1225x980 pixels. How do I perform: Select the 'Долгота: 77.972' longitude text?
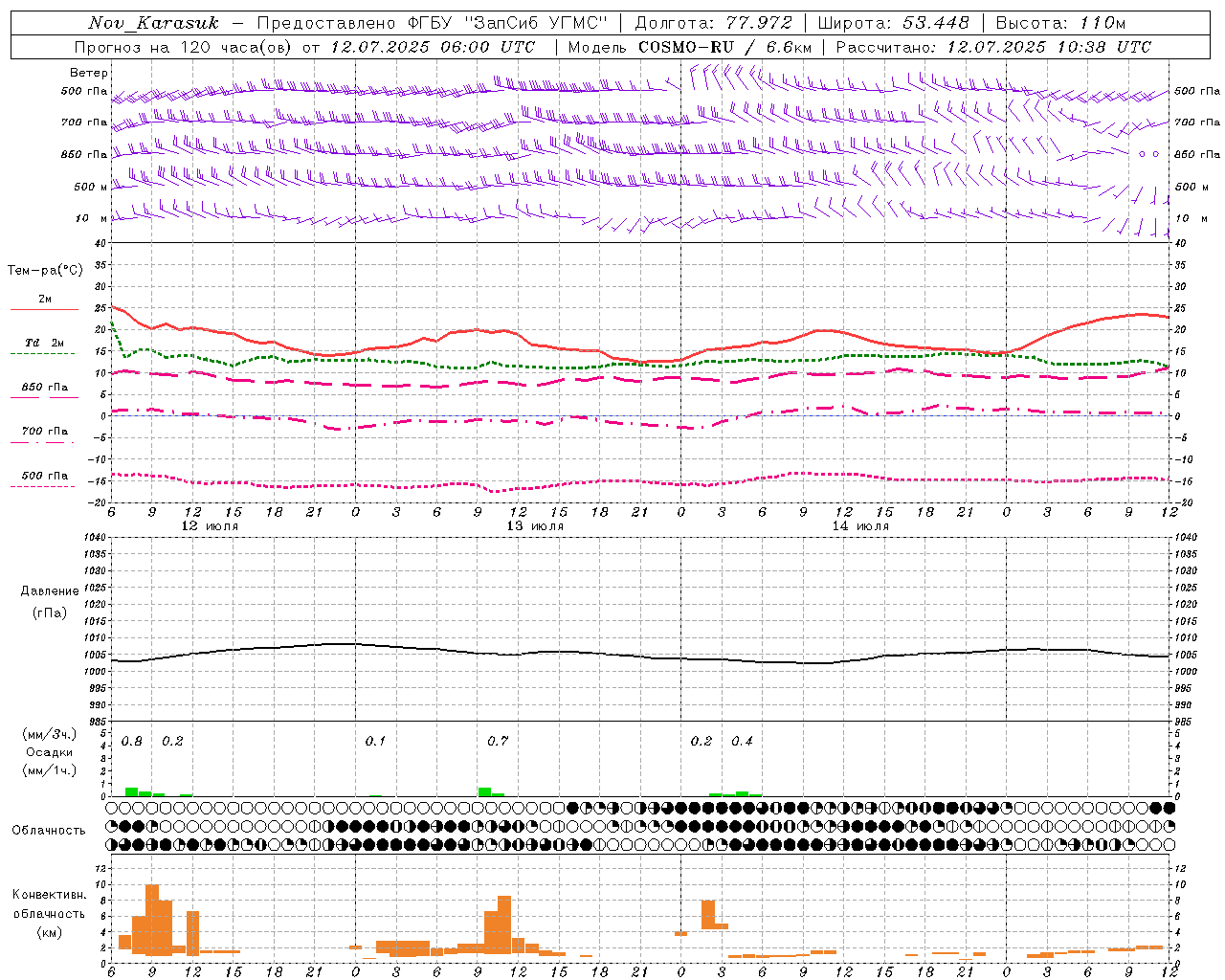pos(714,23)
